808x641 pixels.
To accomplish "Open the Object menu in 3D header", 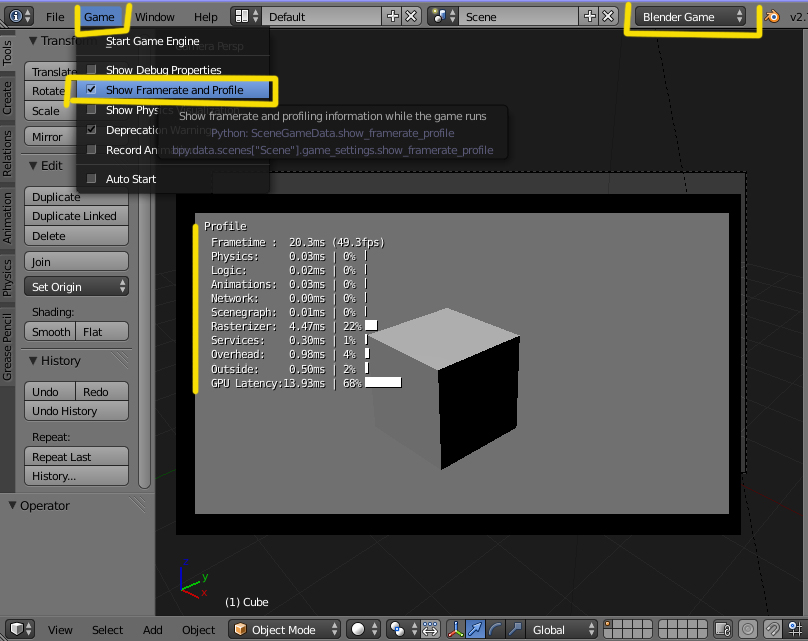I will pos(198,630).
